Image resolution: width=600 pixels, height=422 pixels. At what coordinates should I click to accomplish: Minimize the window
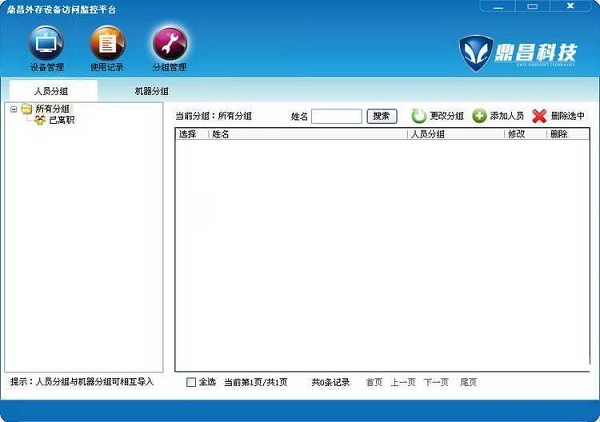click(x=498, y=6)
